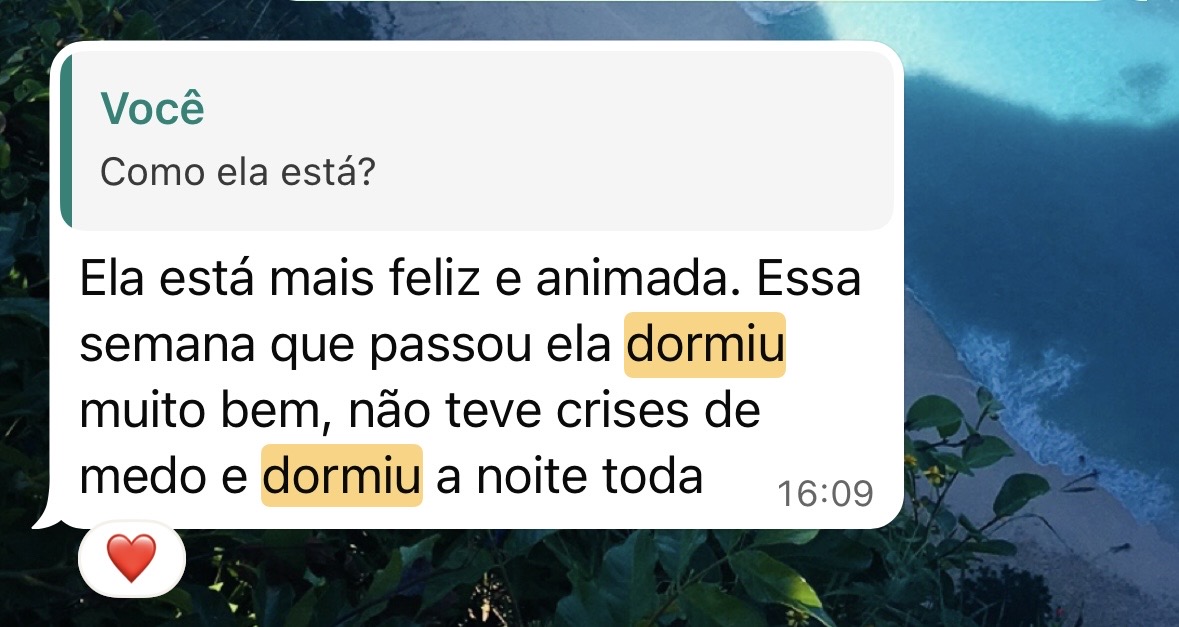Select the sender name 'Você' in the quote
Screen dimensions: 1179x627
(153, 108)
